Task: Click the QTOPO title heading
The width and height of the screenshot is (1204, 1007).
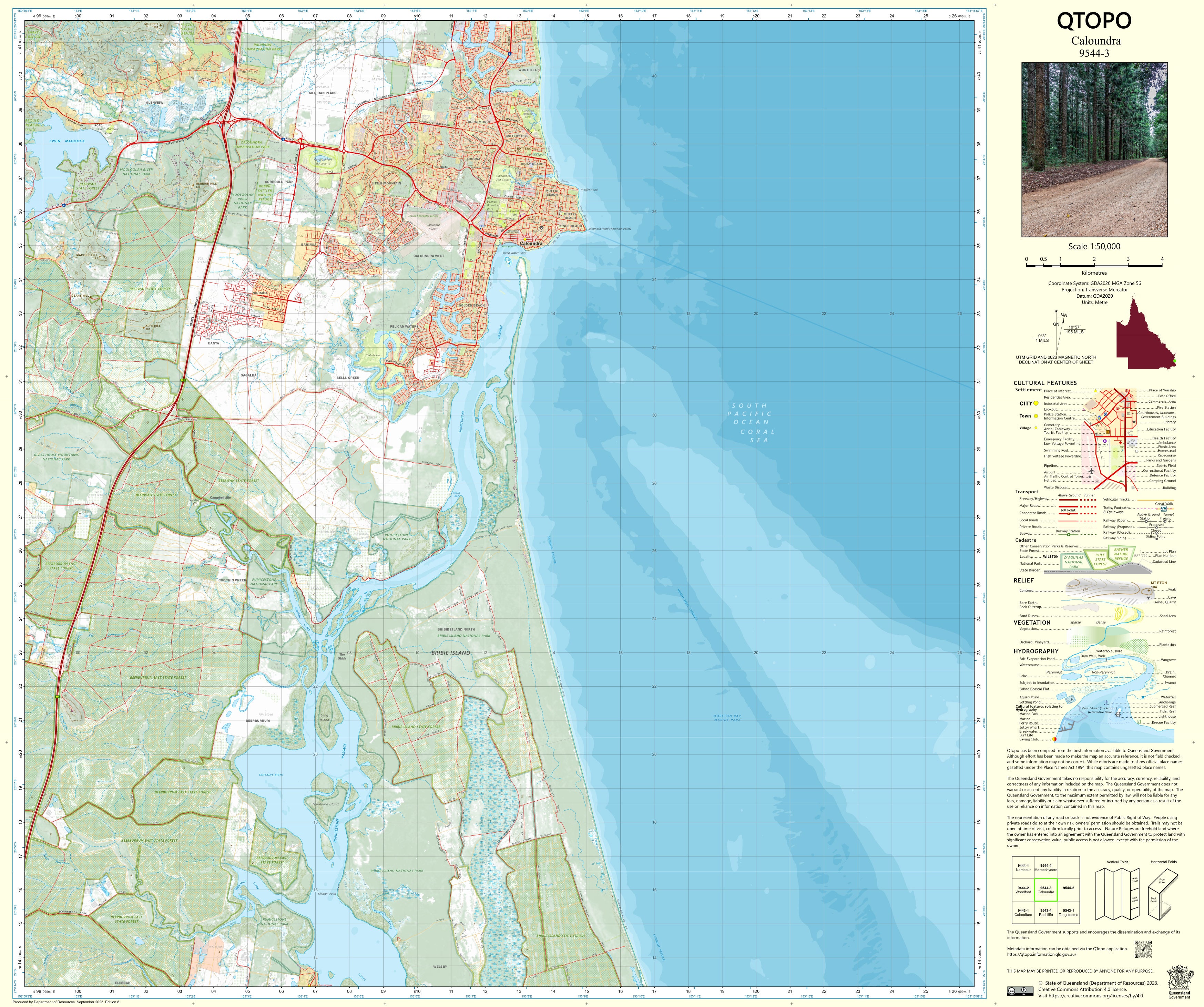Action: [1094, 21]
